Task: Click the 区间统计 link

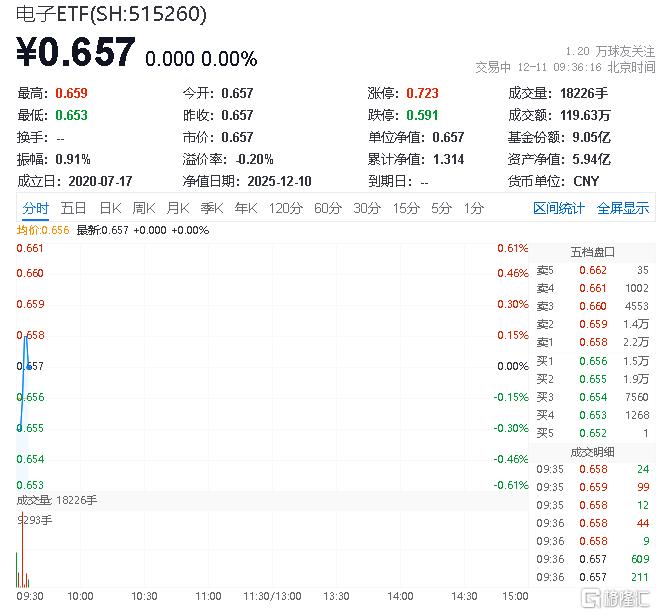Action: pyautogui.click(x=559, y=208)
